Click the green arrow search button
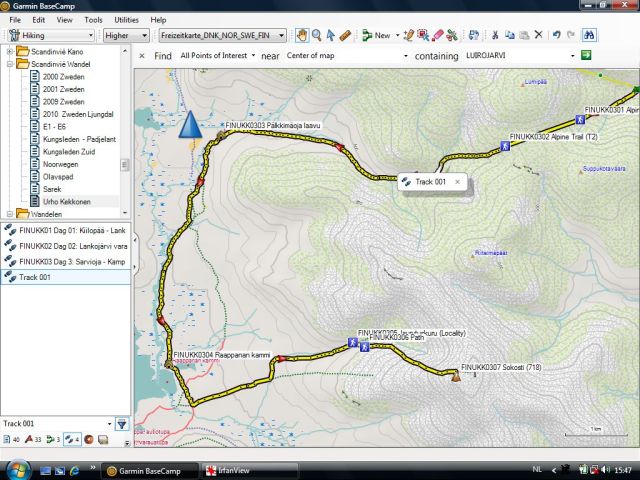640x480 pixels. tap(587, 56)
